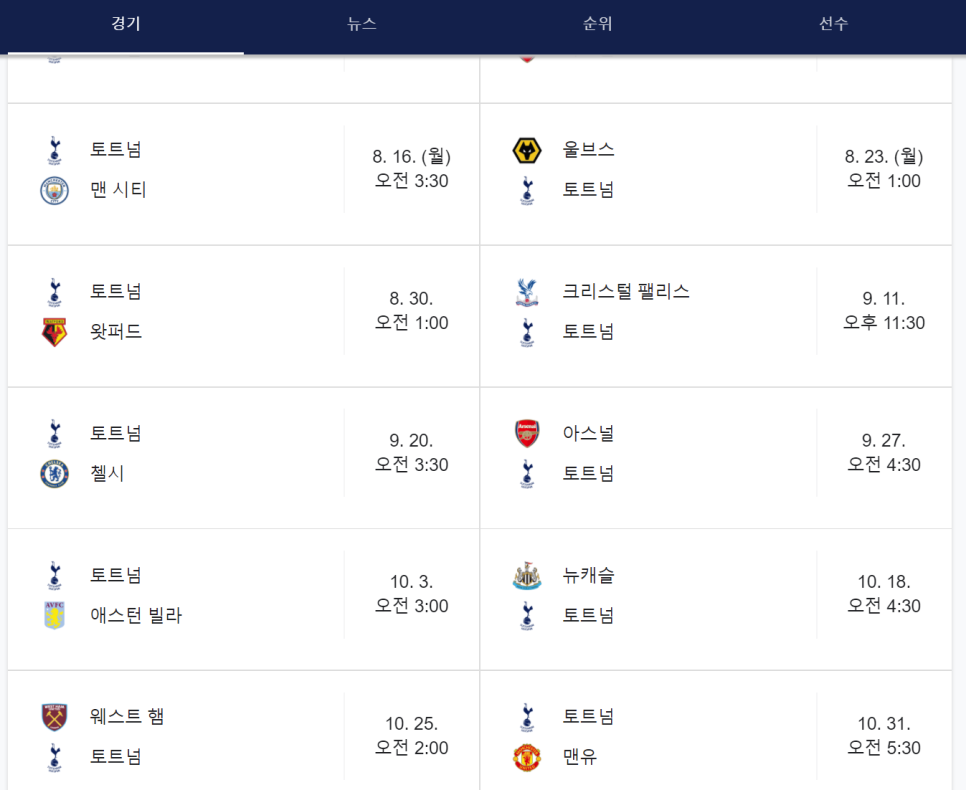Click the 8. 30. 왓퍼드 match entry
966x790 pixels.
click(x=240, y=310)
